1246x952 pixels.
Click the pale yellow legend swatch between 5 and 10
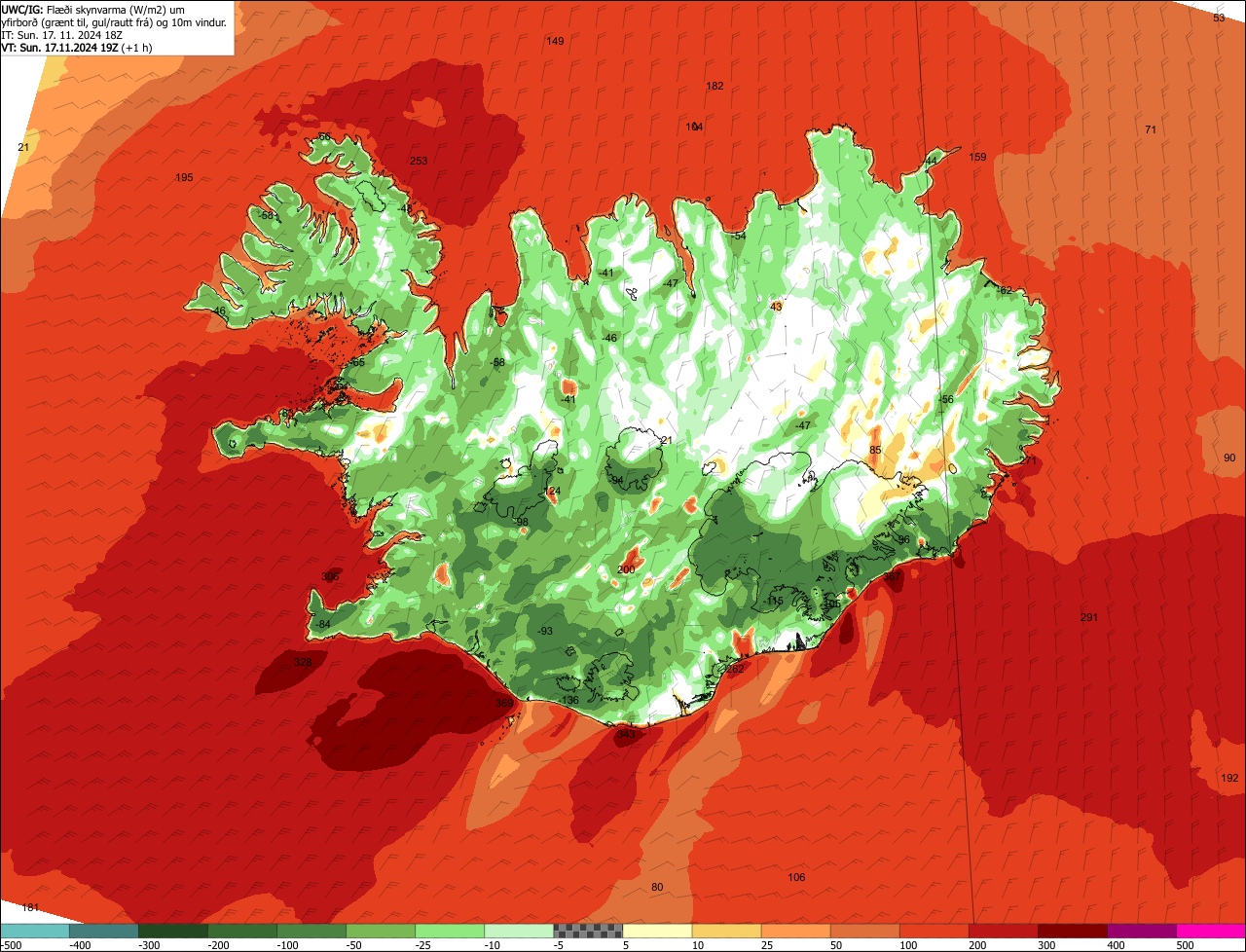click(657, 931)
